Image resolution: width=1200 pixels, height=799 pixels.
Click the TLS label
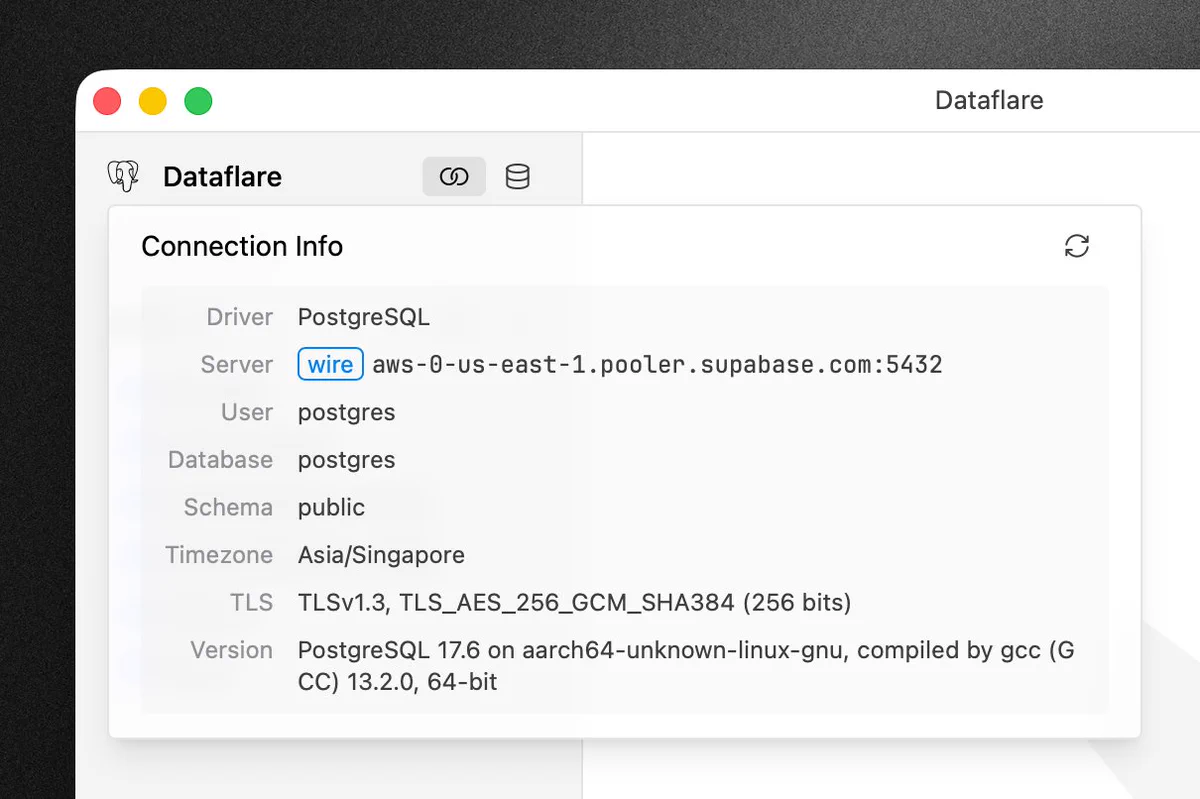pyautogui.click(x=251, y=603)
